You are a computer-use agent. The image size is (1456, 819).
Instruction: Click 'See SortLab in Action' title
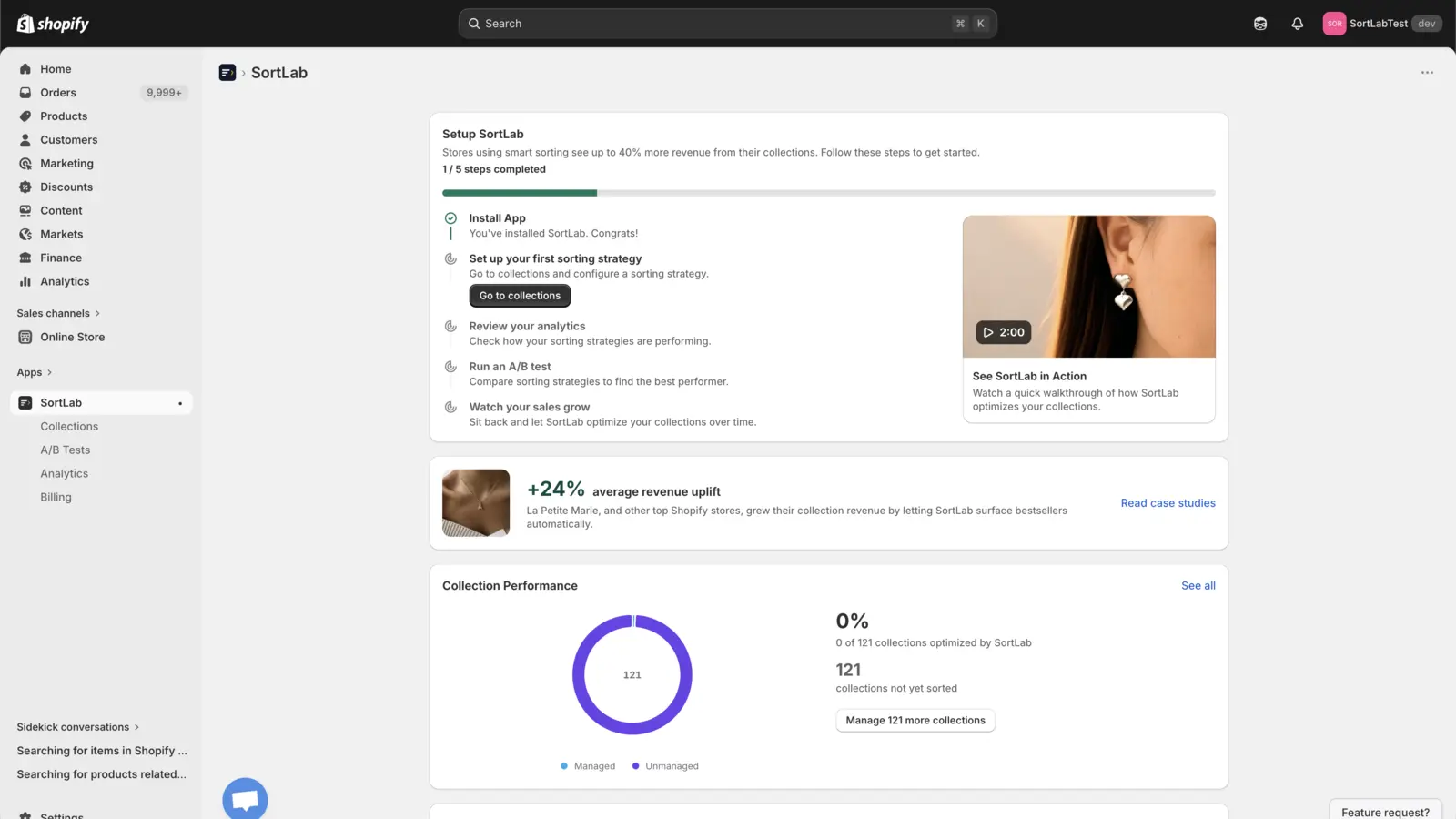coord(1029,377)
